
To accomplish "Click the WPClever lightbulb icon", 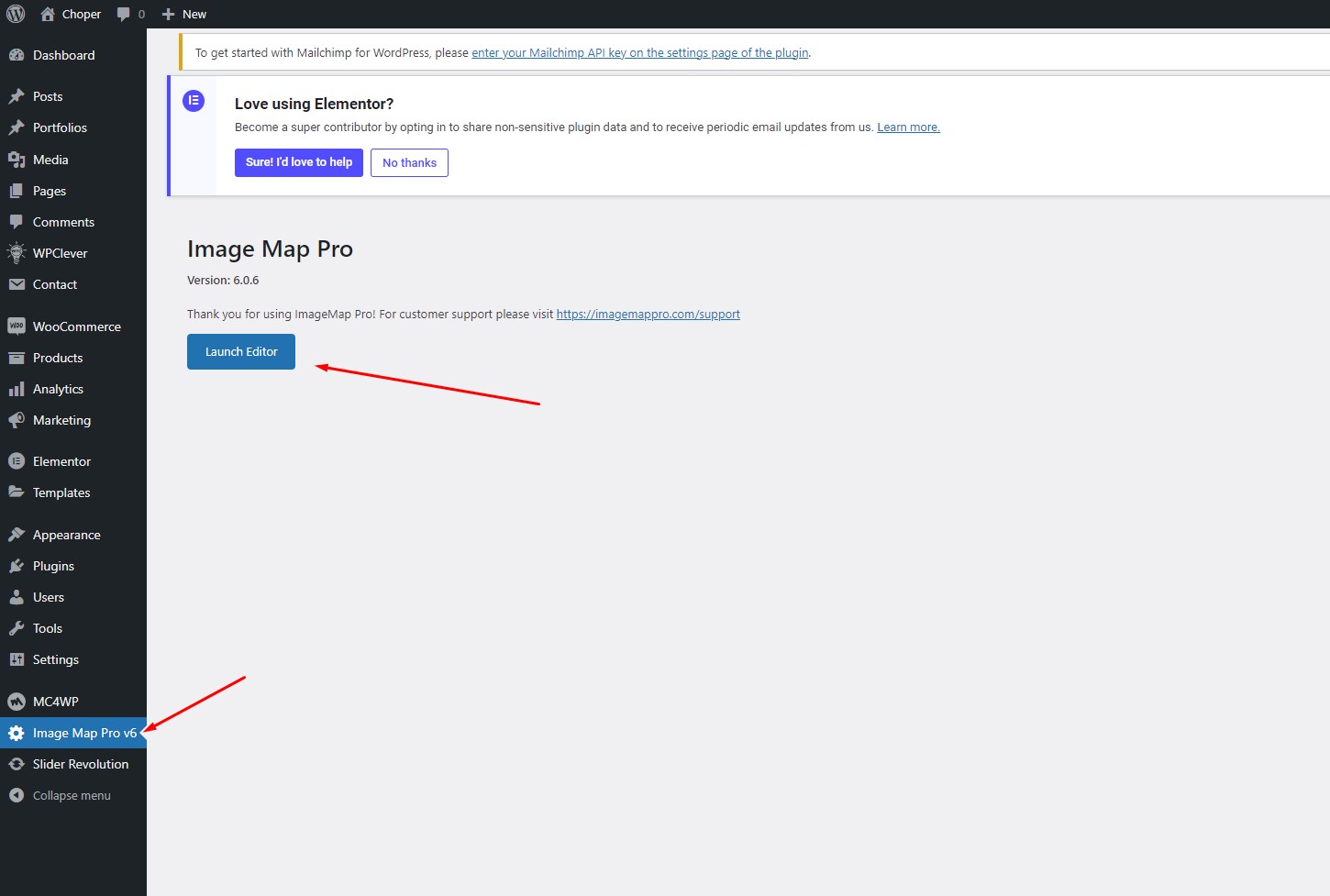I will pyautogui.click(x=17, y=253).
